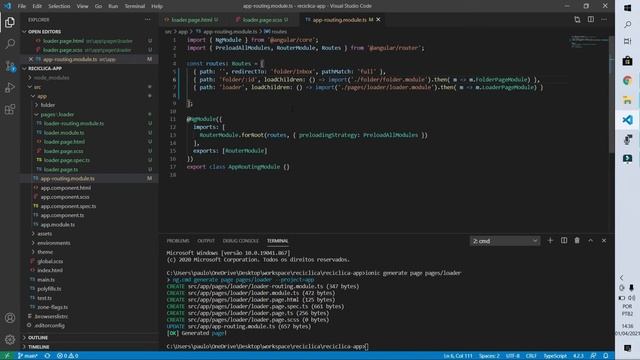
Task: Expand the Outline section
Action: 38,338
